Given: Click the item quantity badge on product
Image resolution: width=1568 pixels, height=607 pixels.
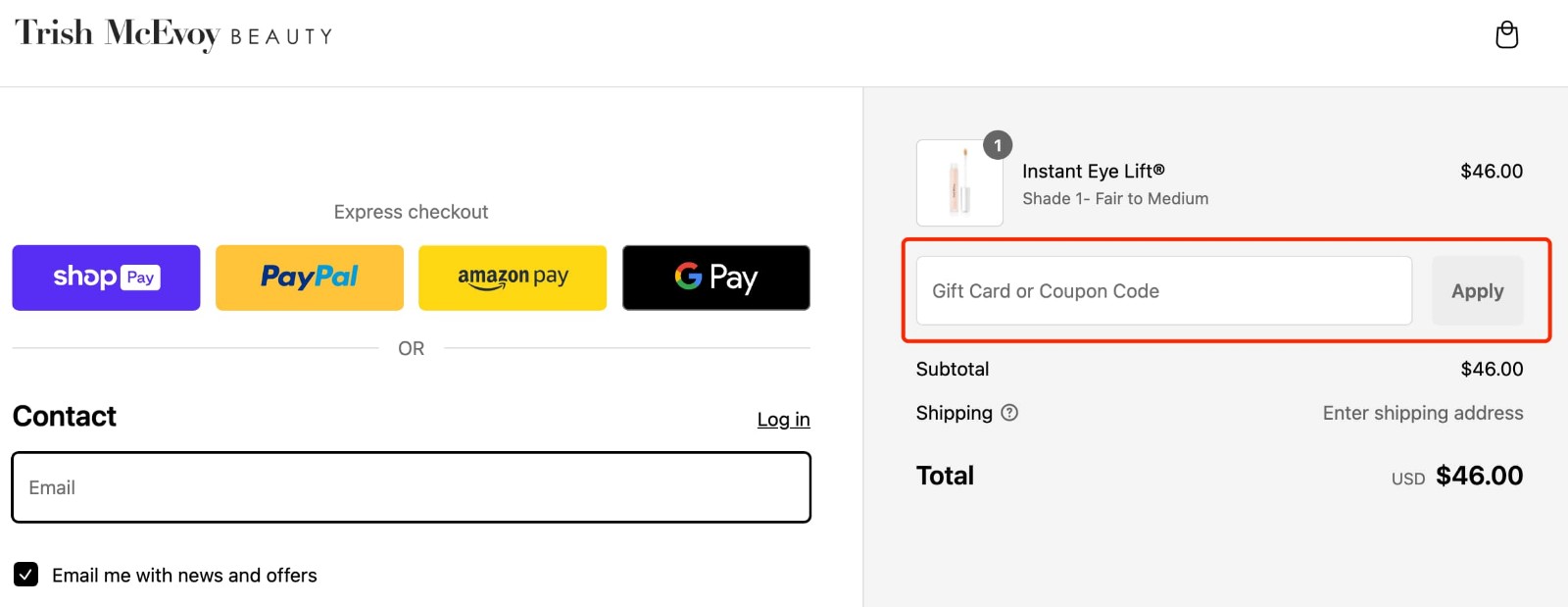Looking at the screenshot, I should coord(998,145).
